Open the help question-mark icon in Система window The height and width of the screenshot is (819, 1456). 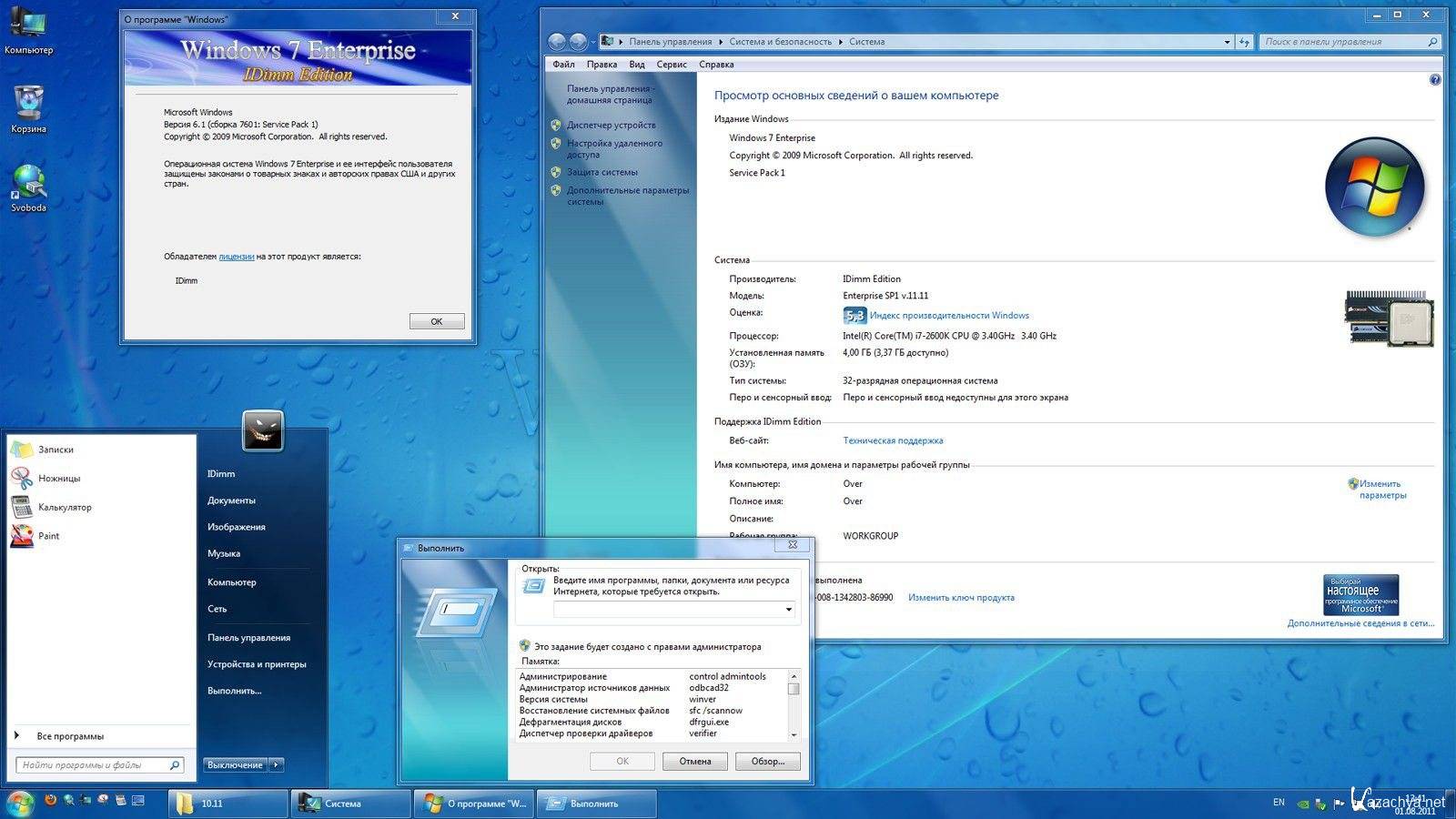[1435, 80]
